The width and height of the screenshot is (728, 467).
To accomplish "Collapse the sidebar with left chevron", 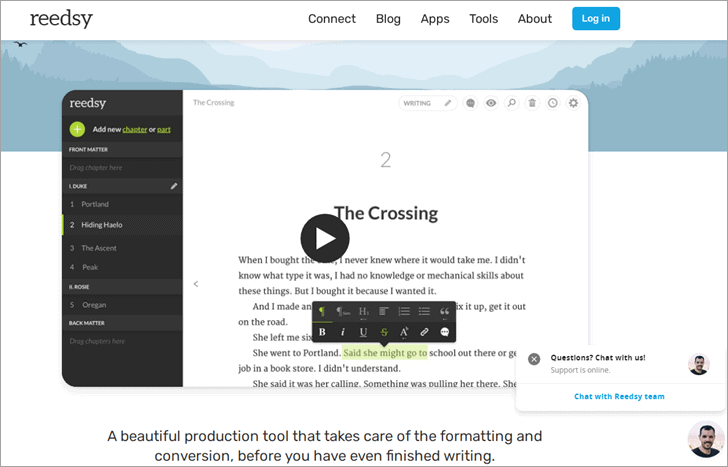I will (196, 284).
